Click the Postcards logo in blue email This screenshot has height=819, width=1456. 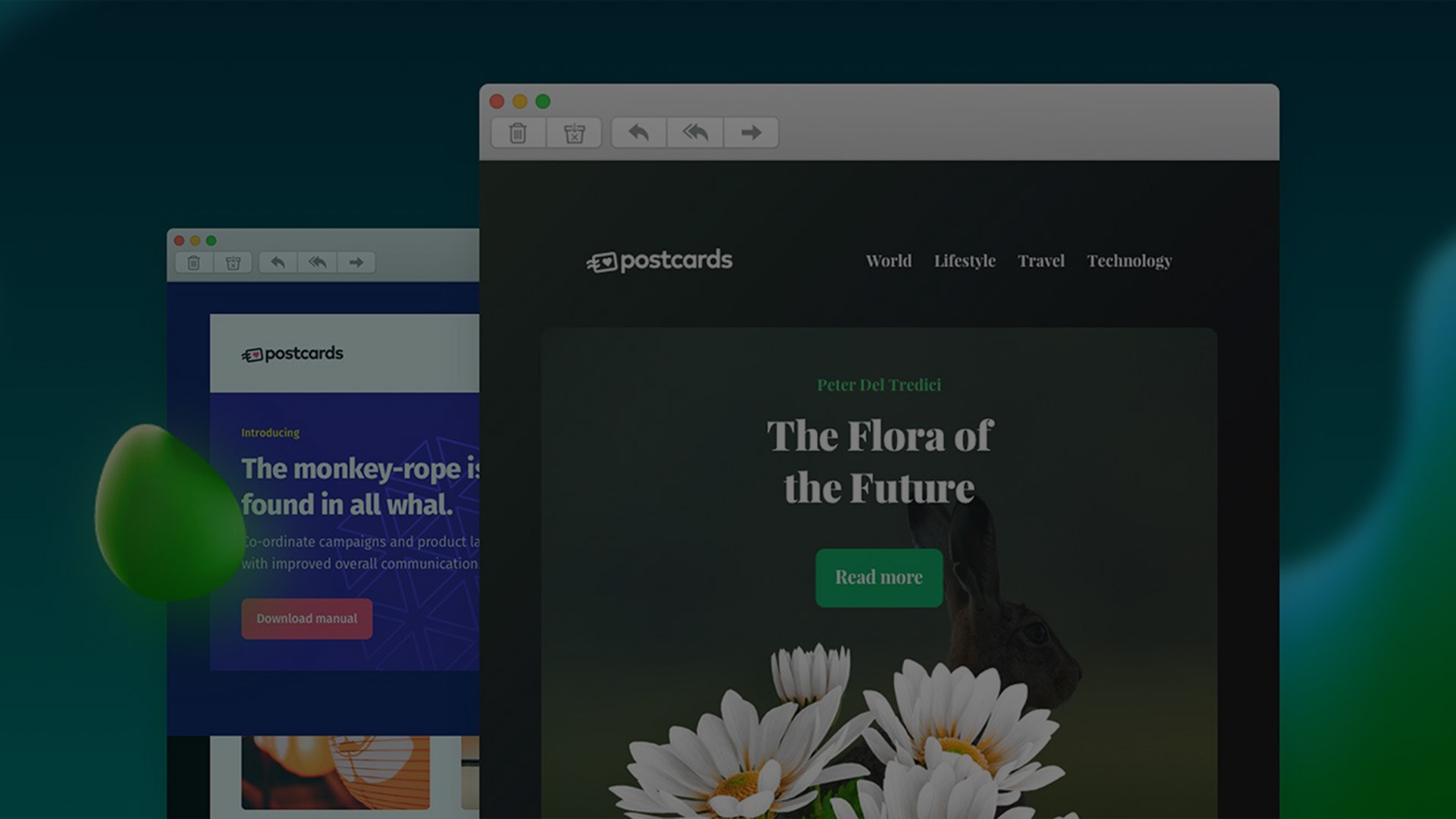[292, 354]
